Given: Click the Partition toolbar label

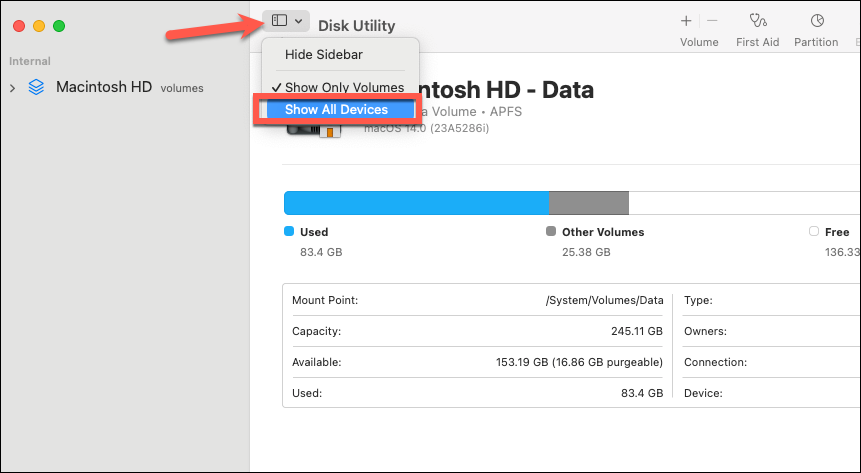Looking at the screenshot, I should point(816,42).
